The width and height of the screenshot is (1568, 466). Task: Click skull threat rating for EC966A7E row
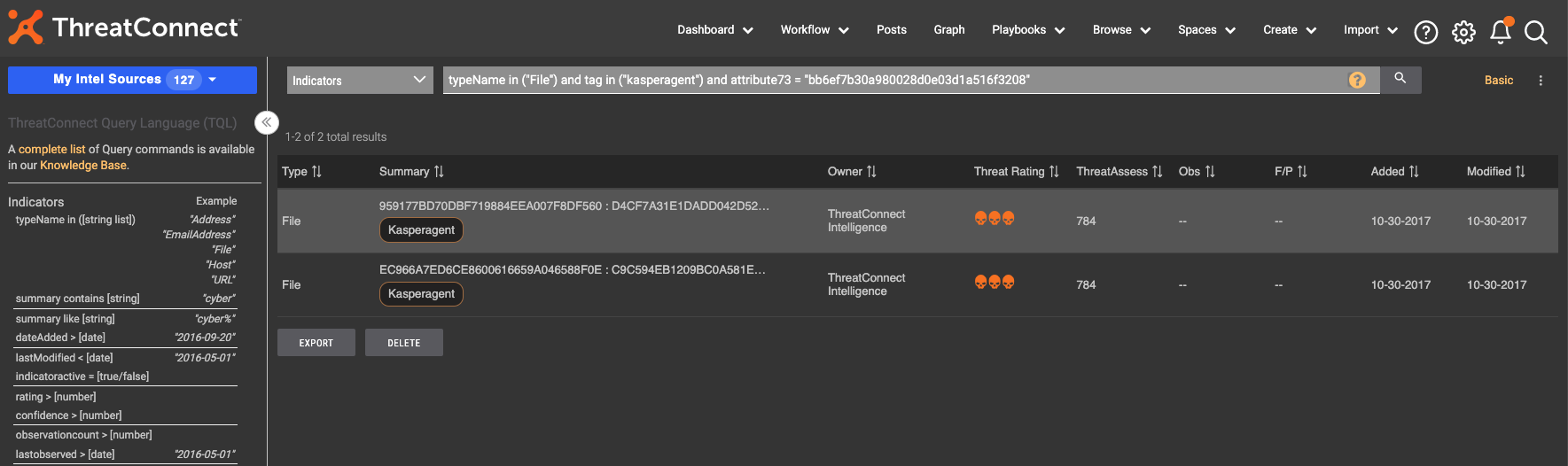pos(995,282)
